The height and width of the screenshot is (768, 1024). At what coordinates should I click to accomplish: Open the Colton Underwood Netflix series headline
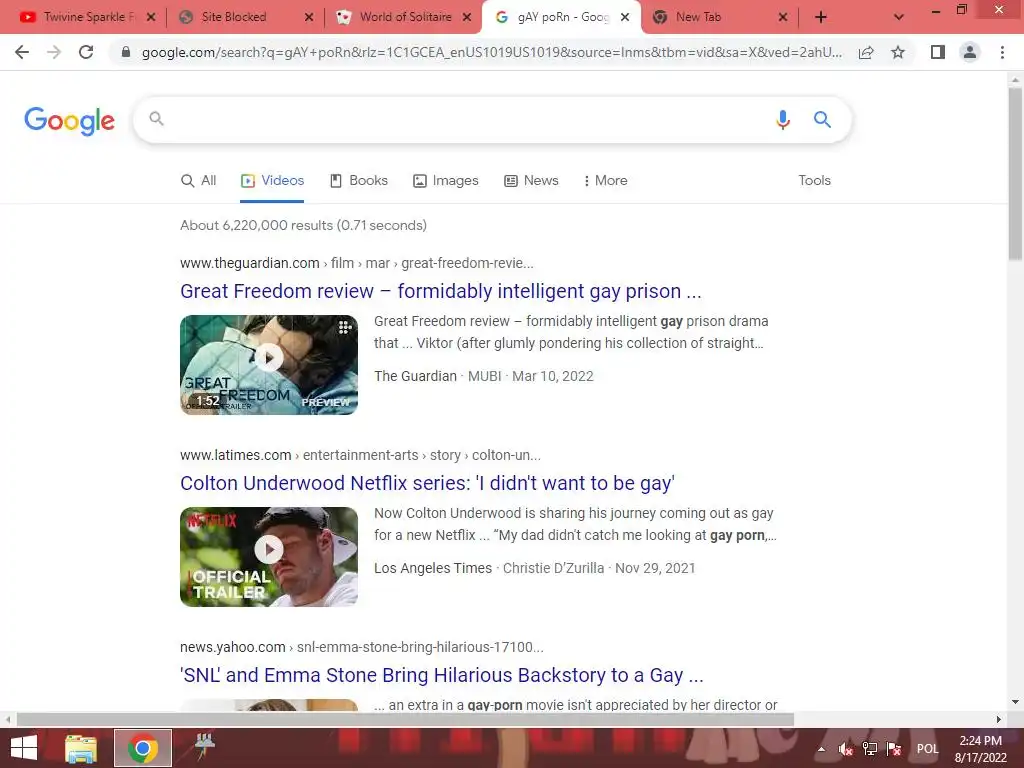click(427, 483)
